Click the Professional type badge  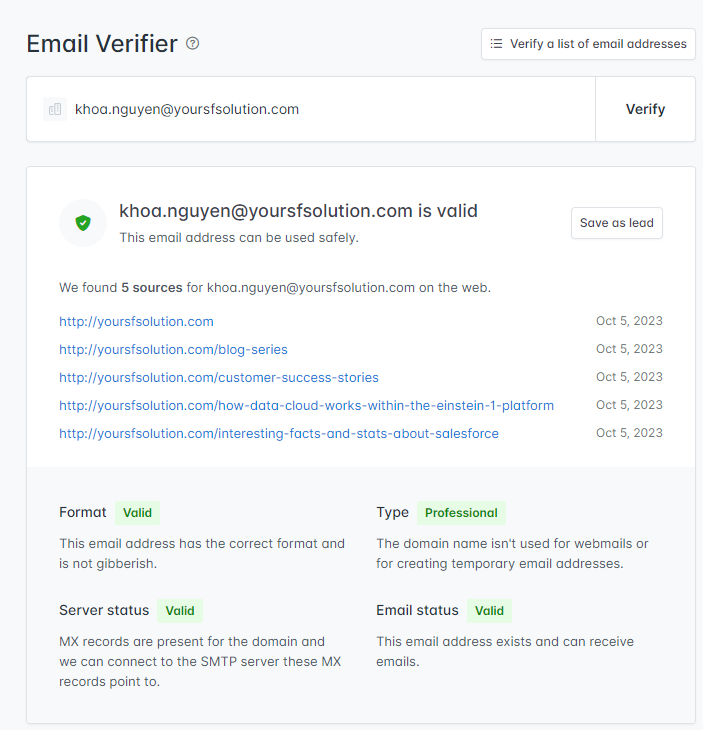coord(461,513)
